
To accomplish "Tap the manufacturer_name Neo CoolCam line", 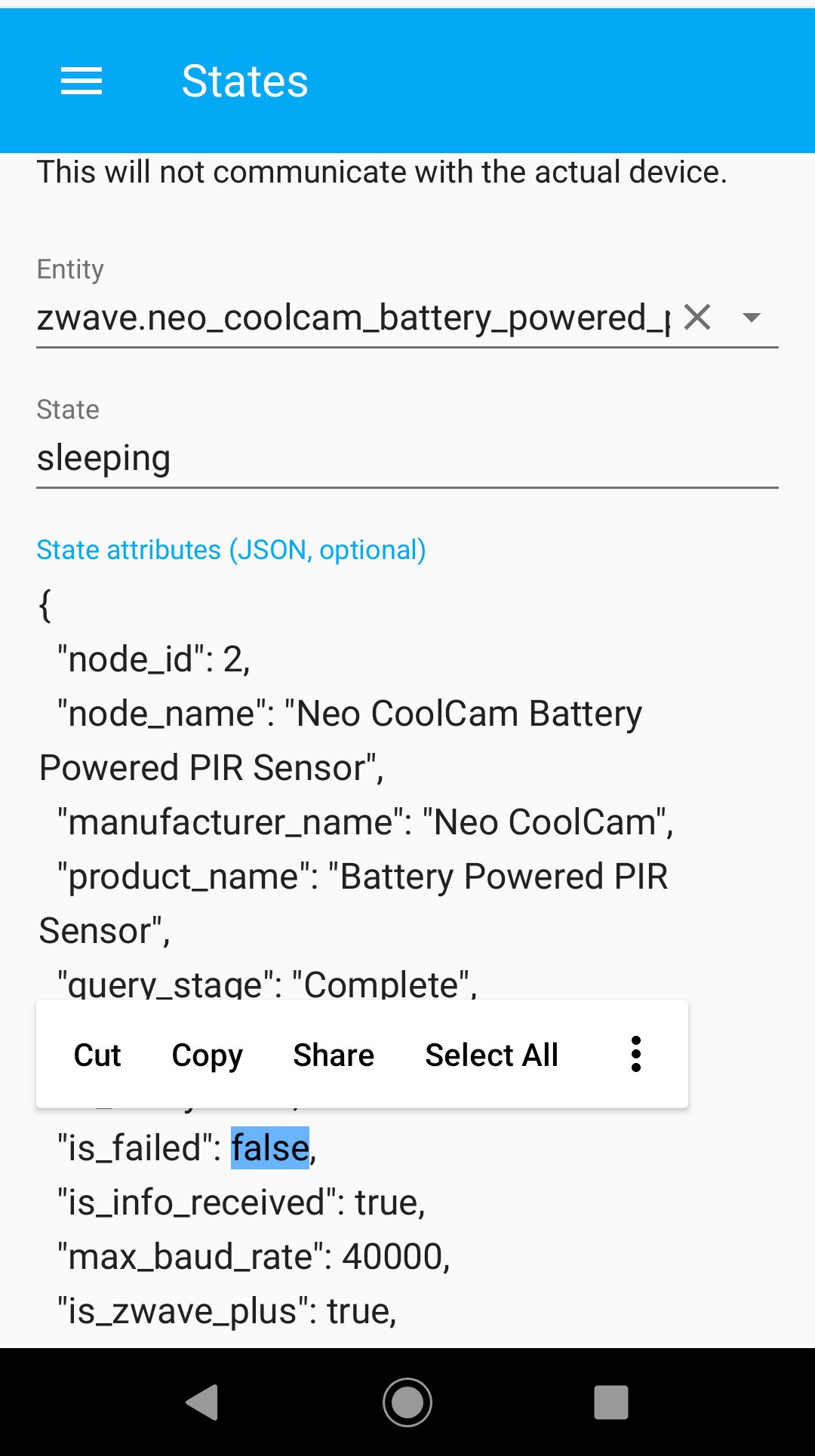I will pos(365,822).
